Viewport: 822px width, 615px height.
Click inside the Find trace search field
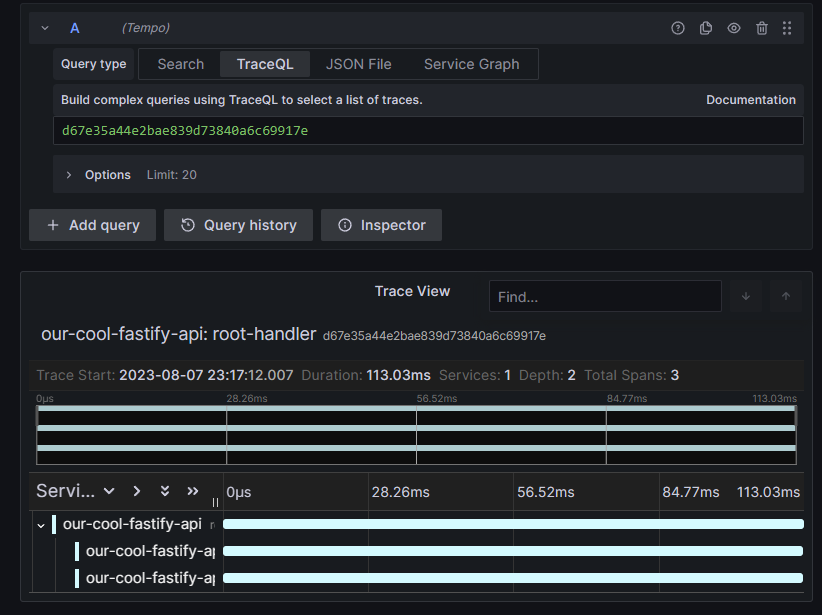(604, 296)
